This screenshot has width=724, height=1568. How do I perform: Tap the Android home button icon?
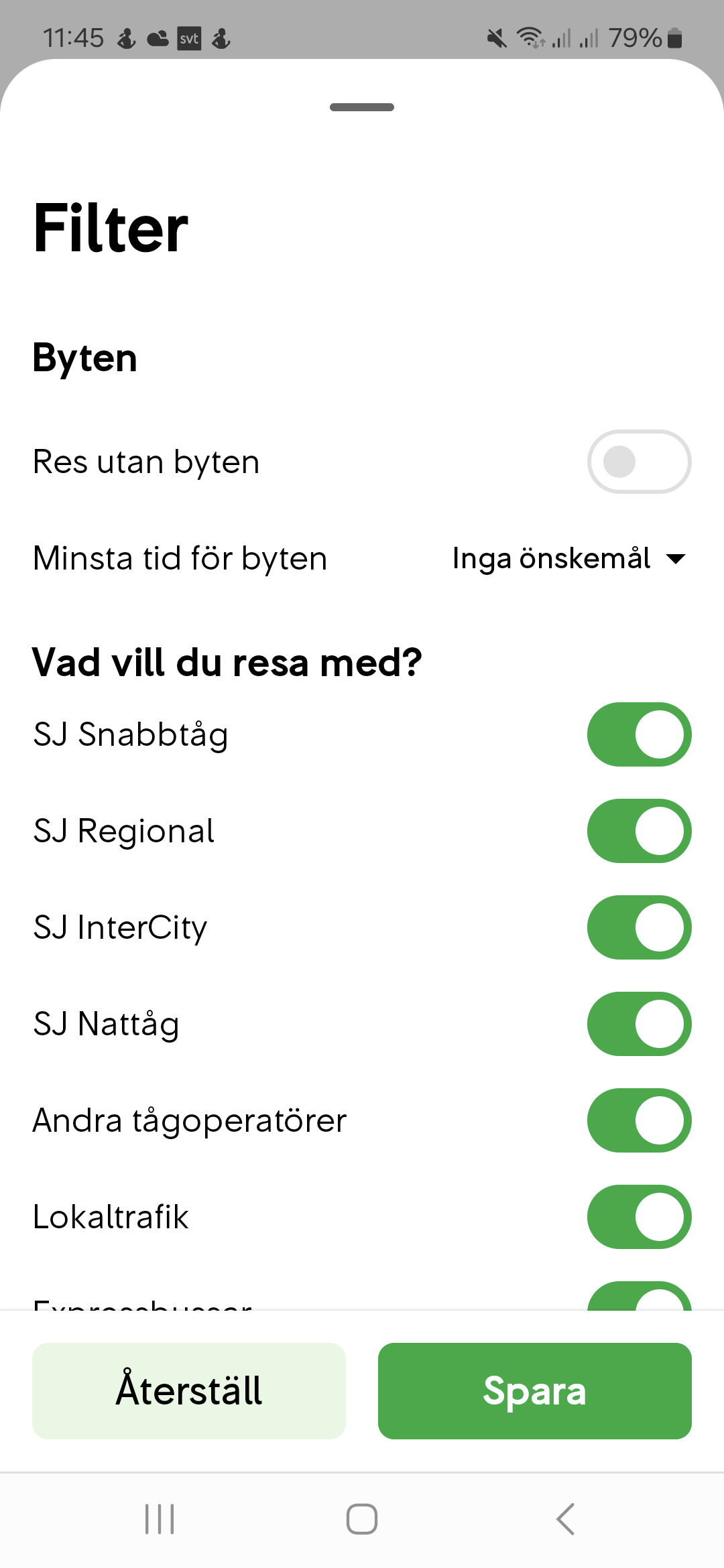pos(362,1519)
